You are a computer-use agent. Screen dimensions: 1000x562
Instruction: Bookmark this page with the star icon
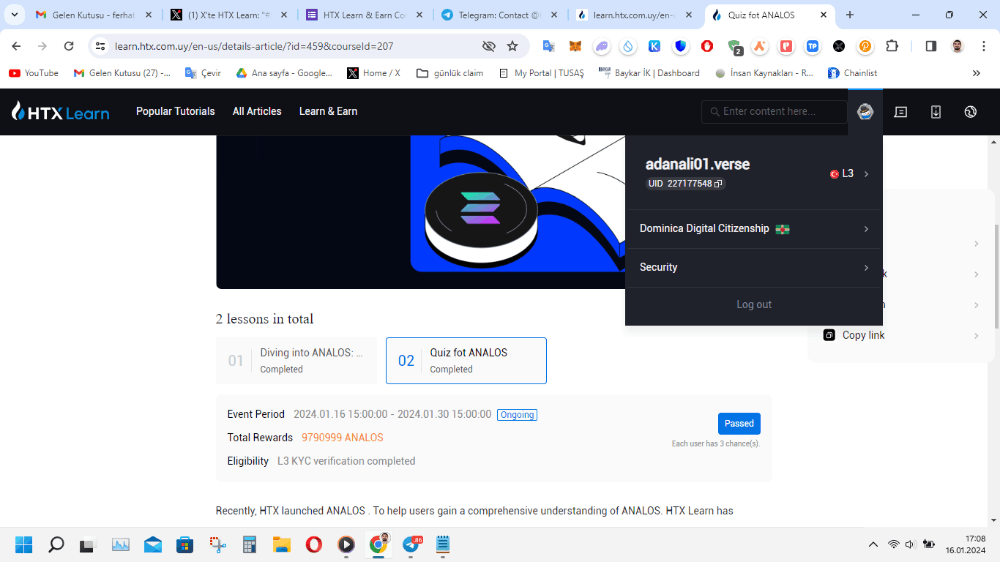click(512, 46)
